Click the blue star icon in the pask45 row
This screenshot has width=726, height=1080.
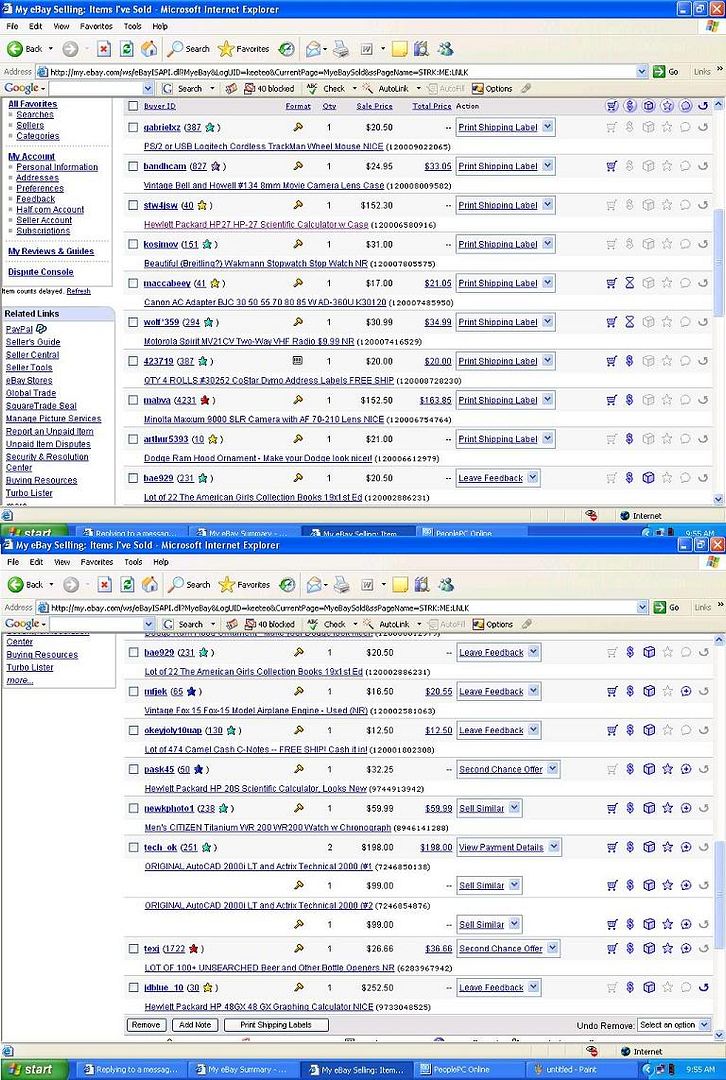(x=198, y=769)
